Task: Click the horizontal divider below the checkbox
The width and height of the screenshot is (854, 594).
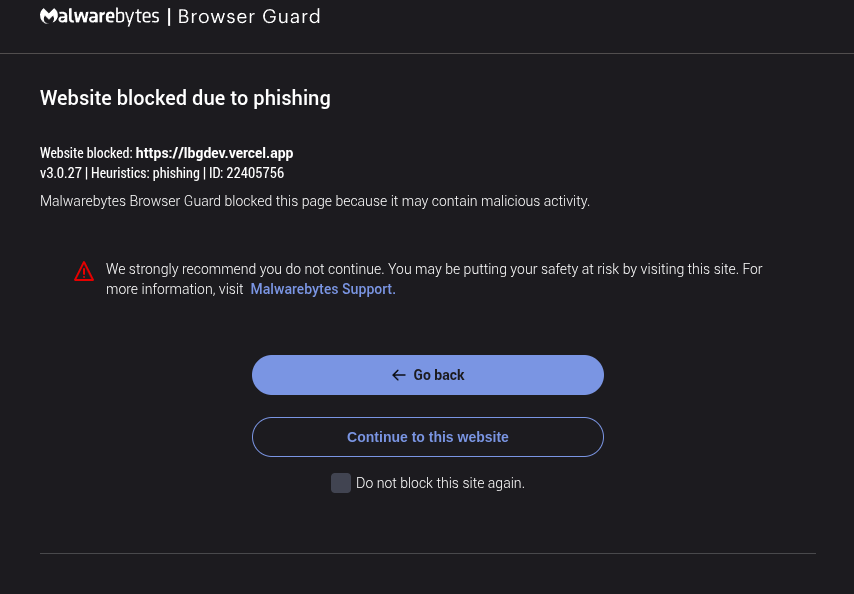Action: coord(428,554)
